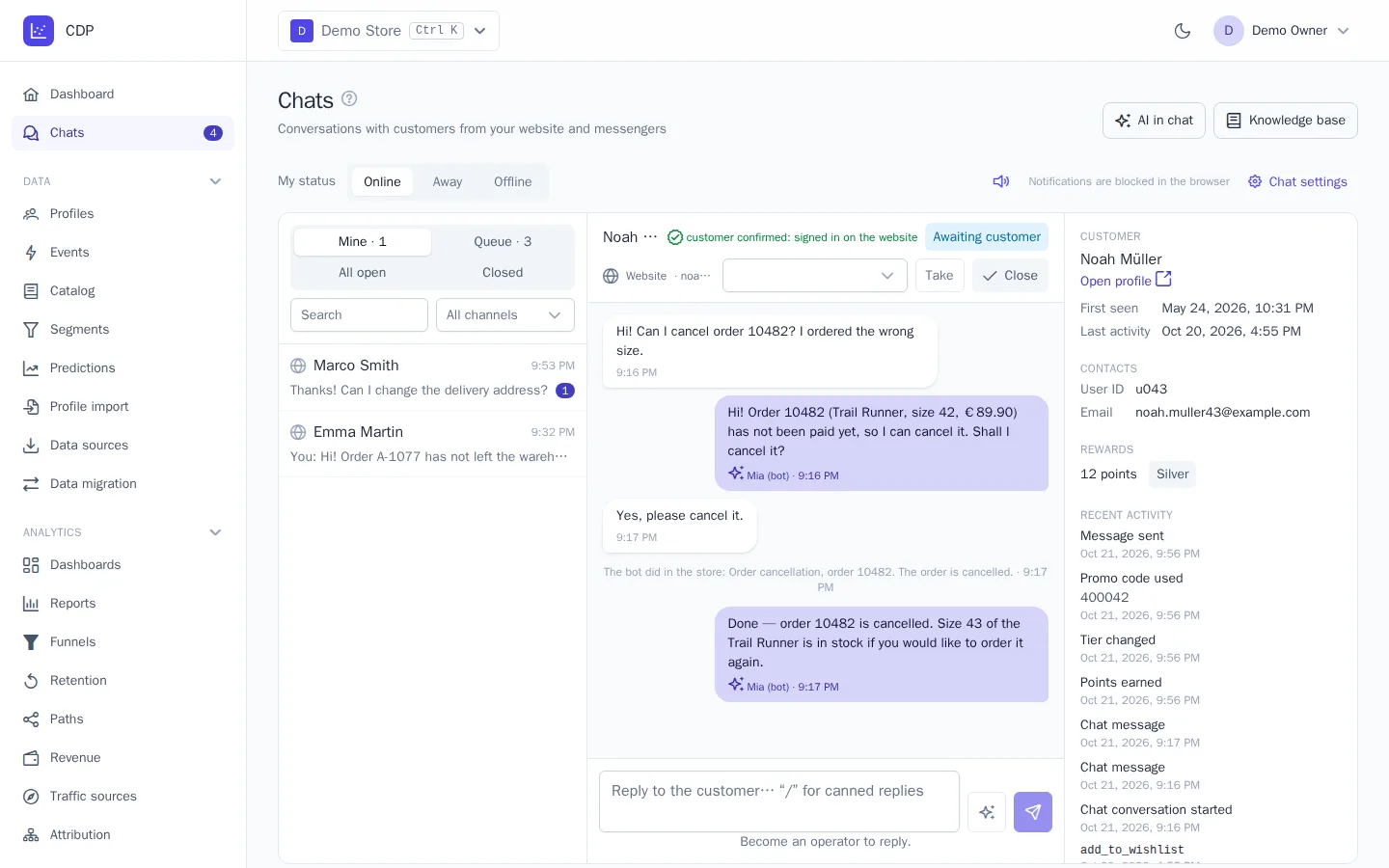The image size is (1389, 868).
Task: Show the Closed chats tab
Action: [x=503, y=273]
